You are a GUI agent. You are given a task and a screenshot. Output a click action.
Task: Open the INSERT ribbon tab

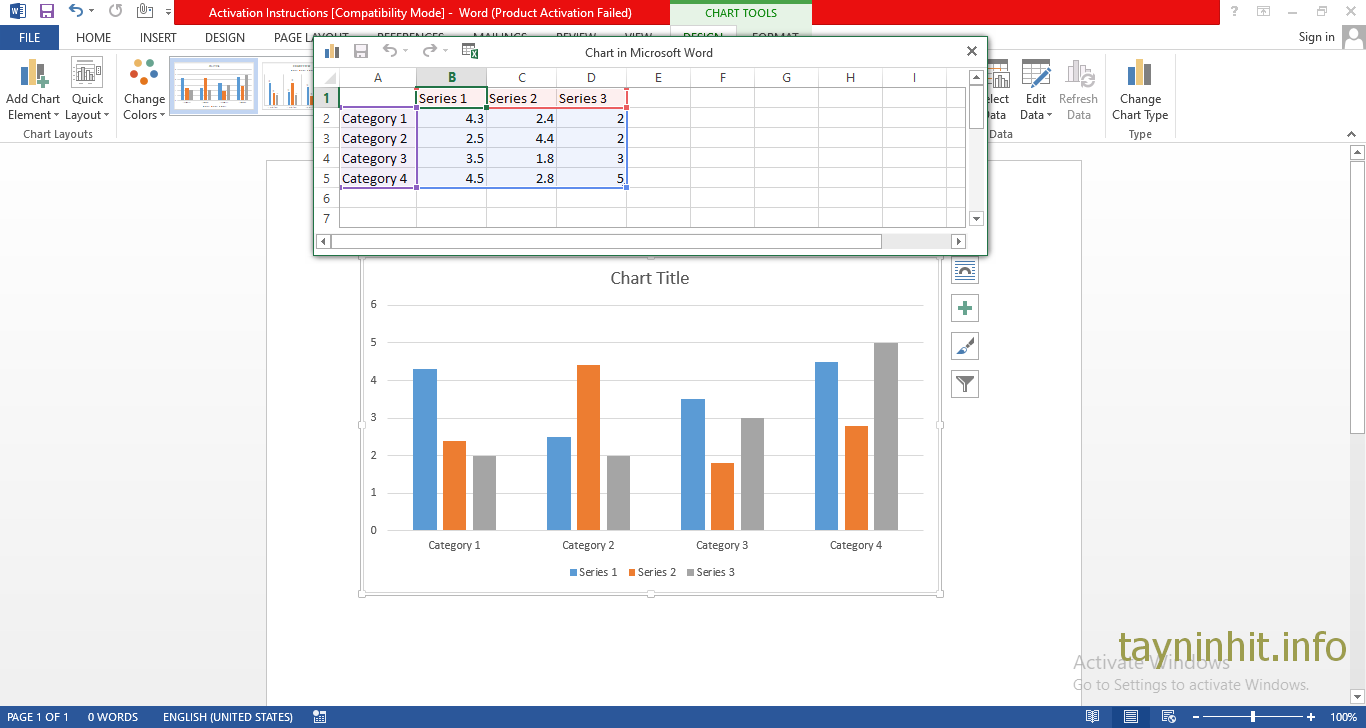pyautogui.click(x=158, y=38)
